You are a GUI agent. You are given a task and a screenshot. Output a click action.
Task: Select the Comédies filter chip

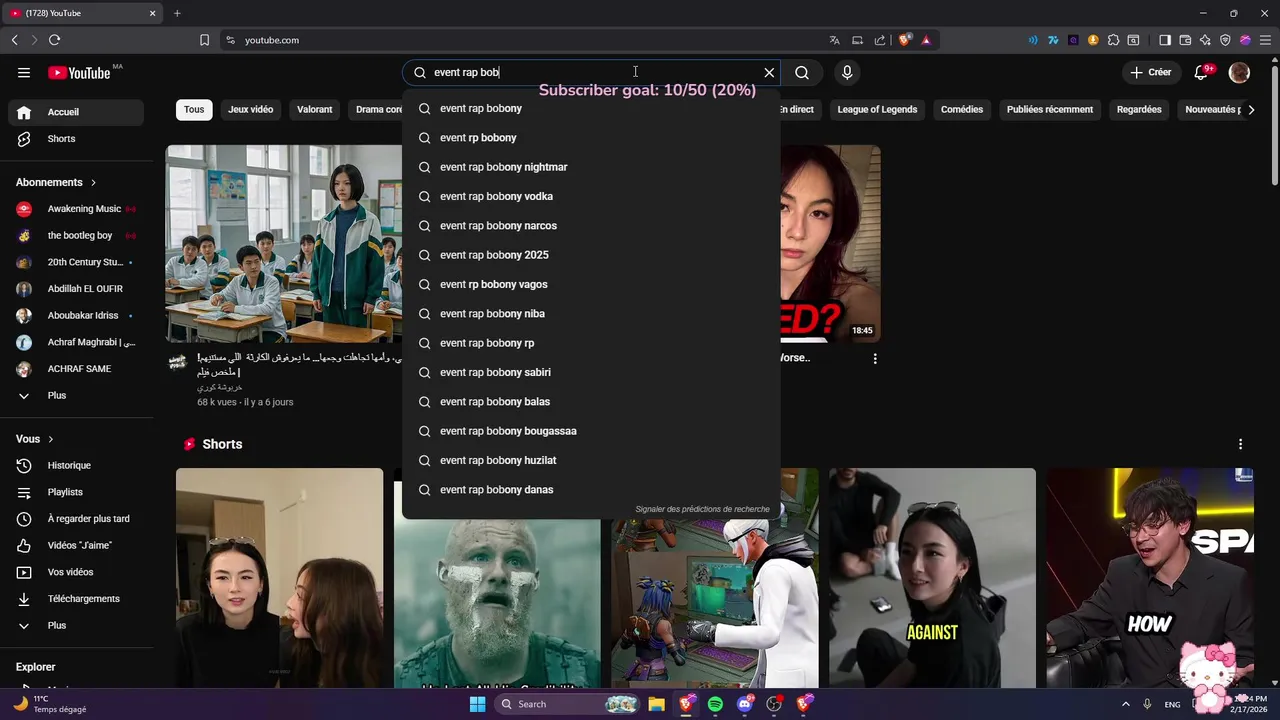pyautogui.click(x=962, y=109)
